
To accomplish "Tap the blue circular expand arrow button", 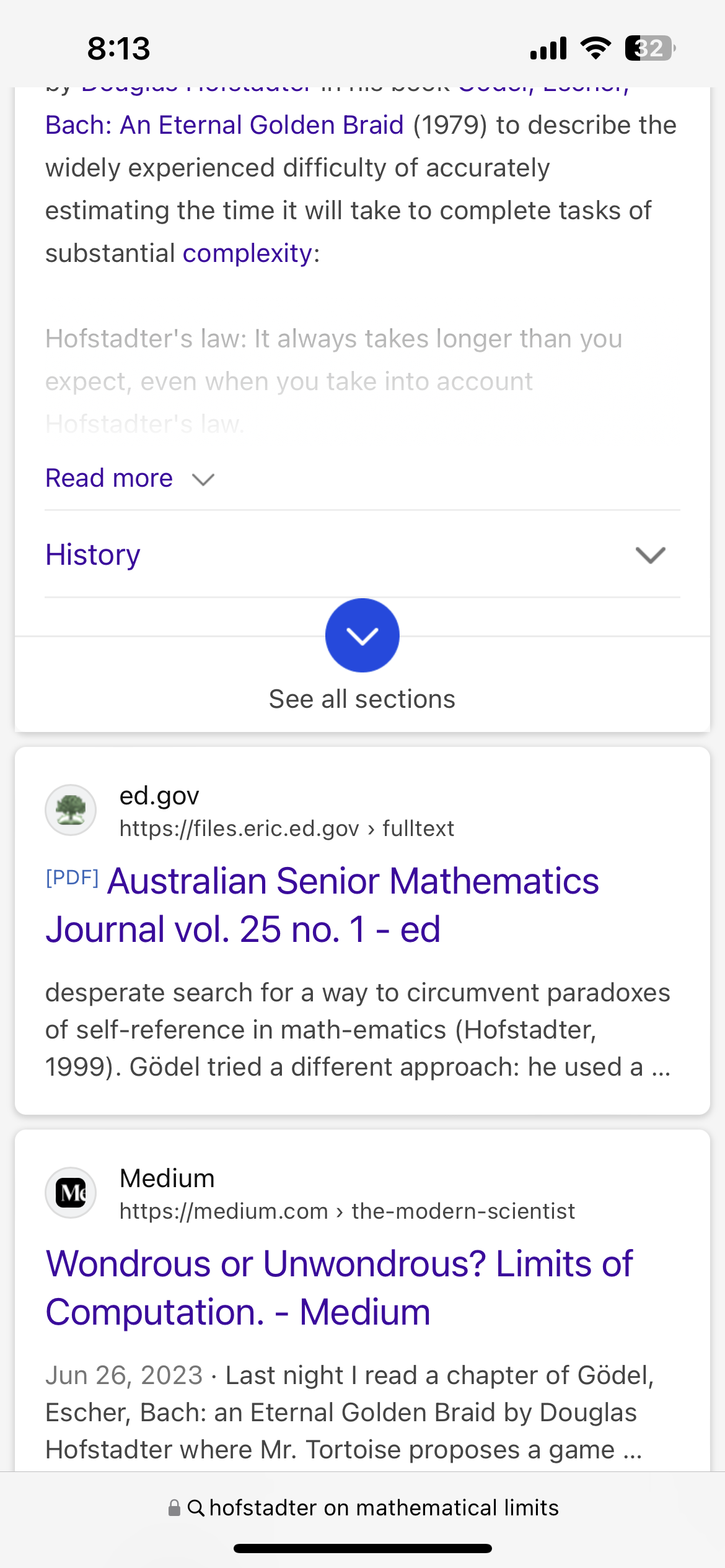I will tap(362, 635).
